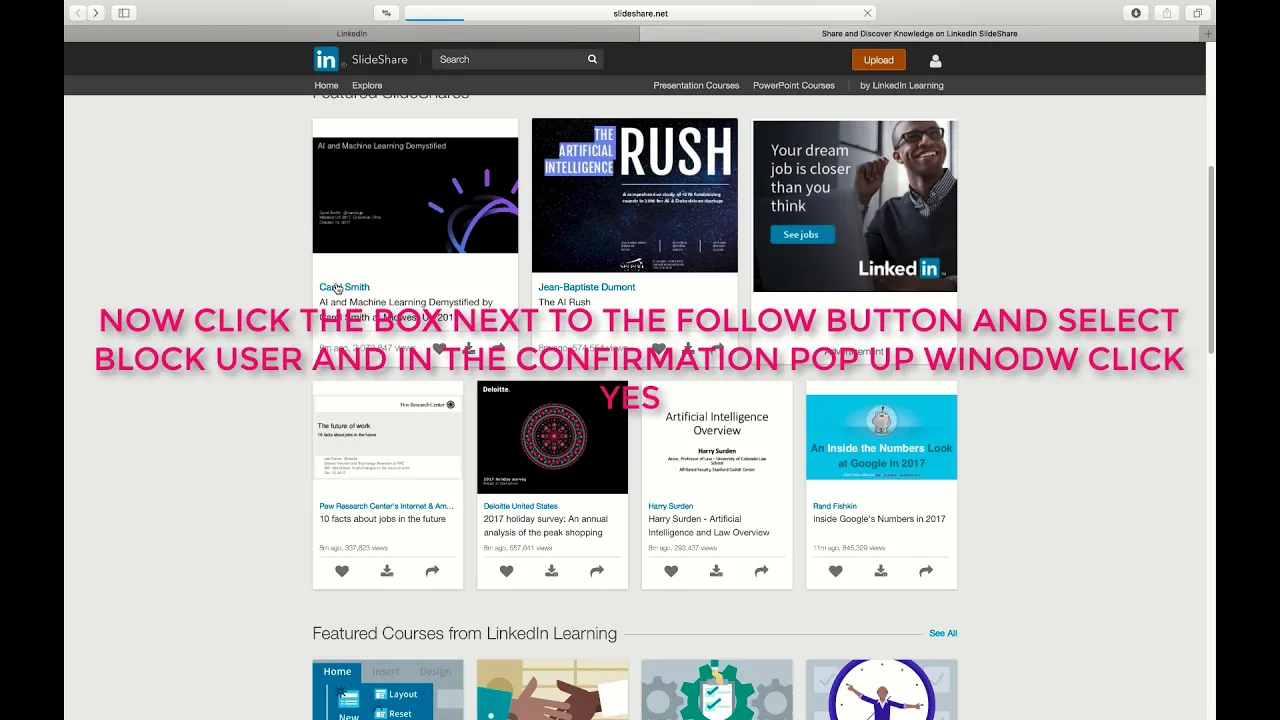Open AI and Machine Learning Demystified thumbnail
Screen dimensions: 1280x720
tap(415, 195)
